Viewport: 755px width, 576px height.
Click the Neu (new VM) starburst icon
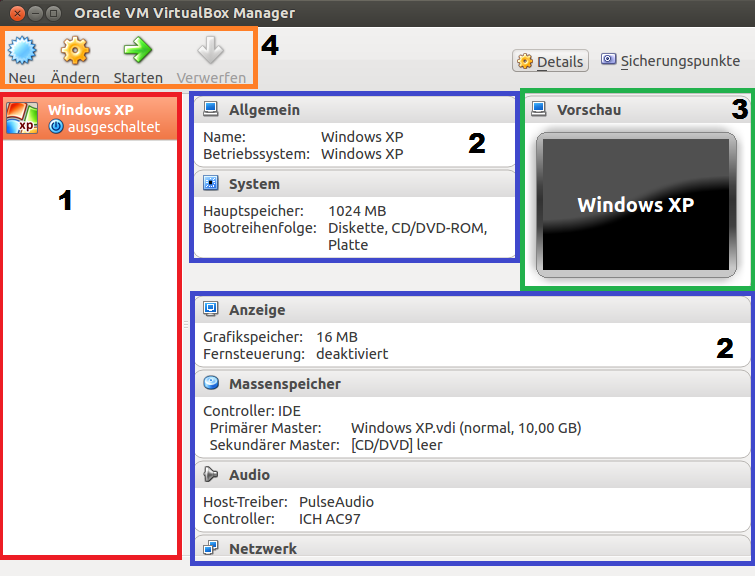tap(22, 50)
